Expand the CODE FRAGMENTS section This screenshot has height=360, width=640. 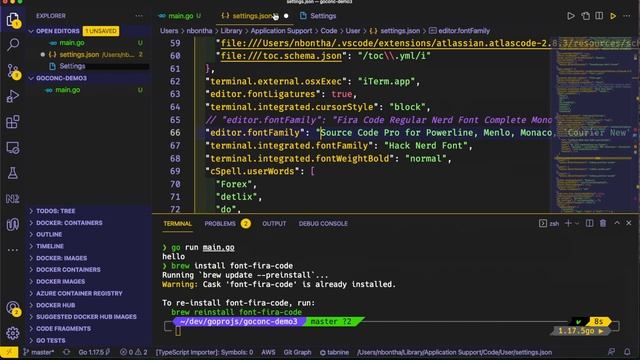pos(63,329)
